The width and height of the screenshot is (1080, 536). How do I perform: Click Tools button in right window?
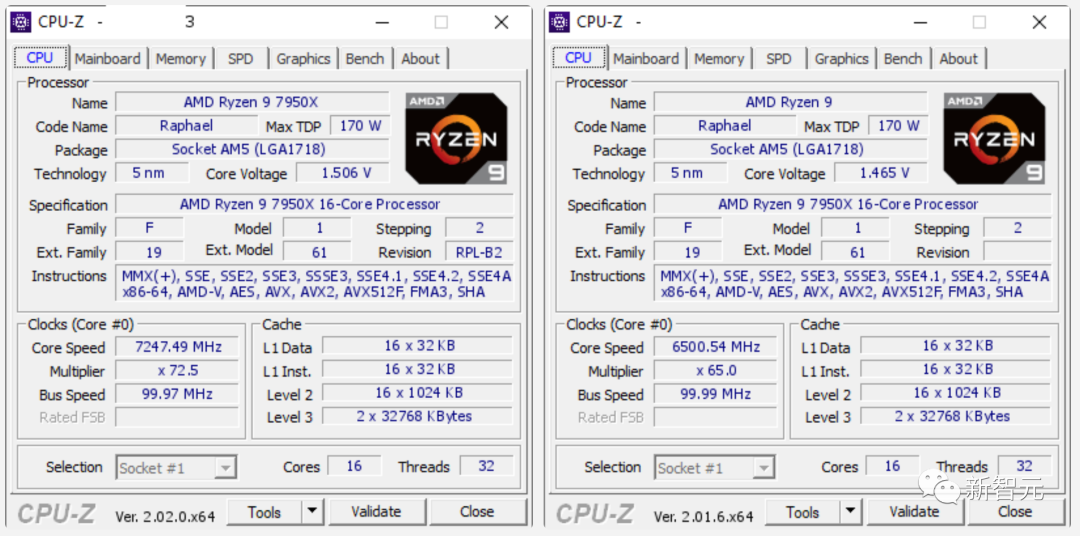click(803, 512)
